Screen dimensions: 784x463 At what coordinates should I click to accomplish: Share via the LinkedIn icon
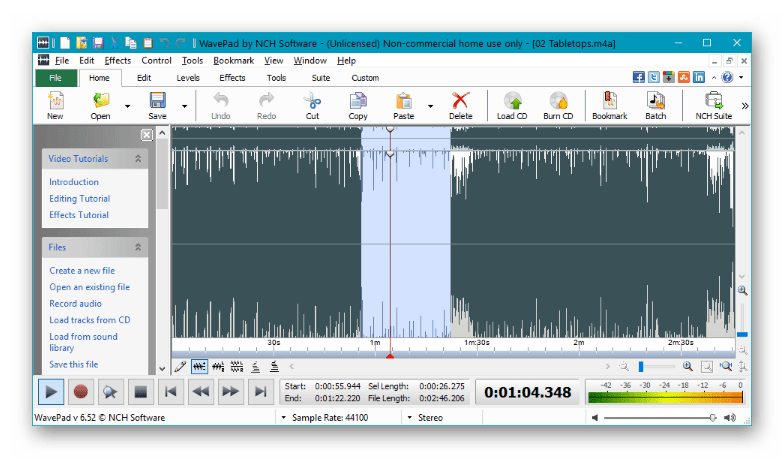(x=698, y=77)
